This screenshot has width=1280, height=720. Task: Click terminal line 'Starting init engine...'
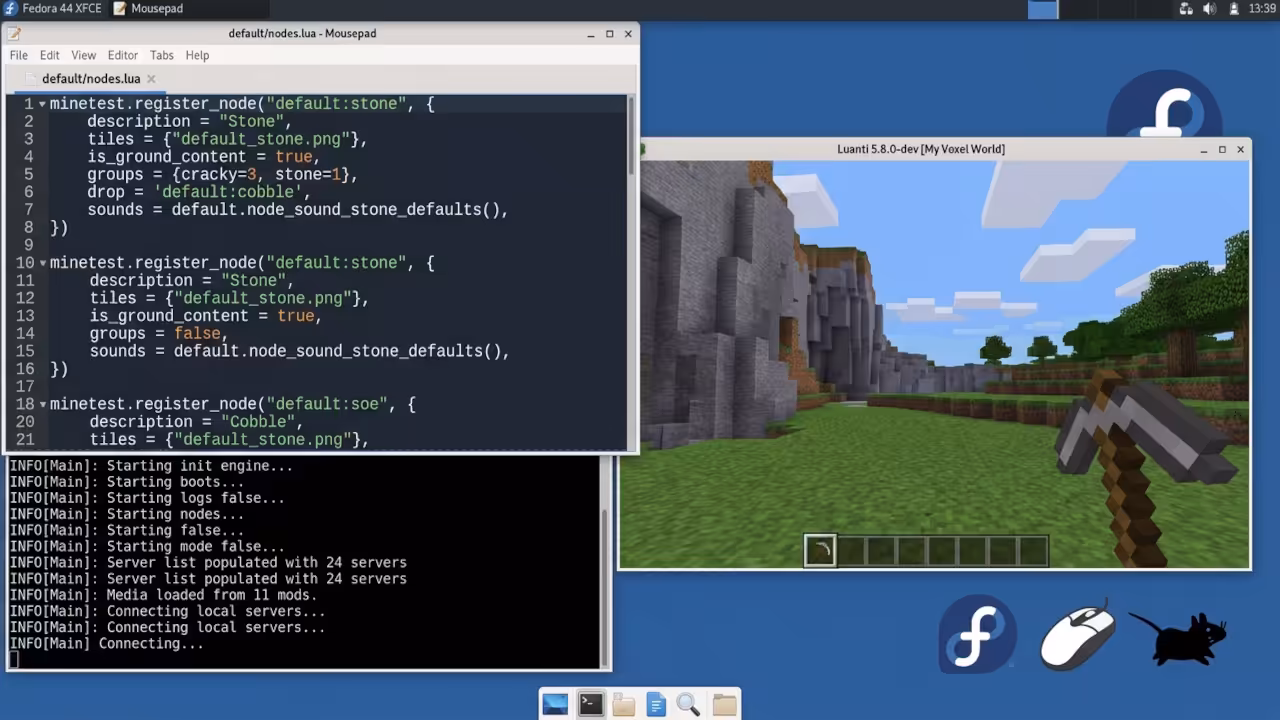tap(151, 466)
